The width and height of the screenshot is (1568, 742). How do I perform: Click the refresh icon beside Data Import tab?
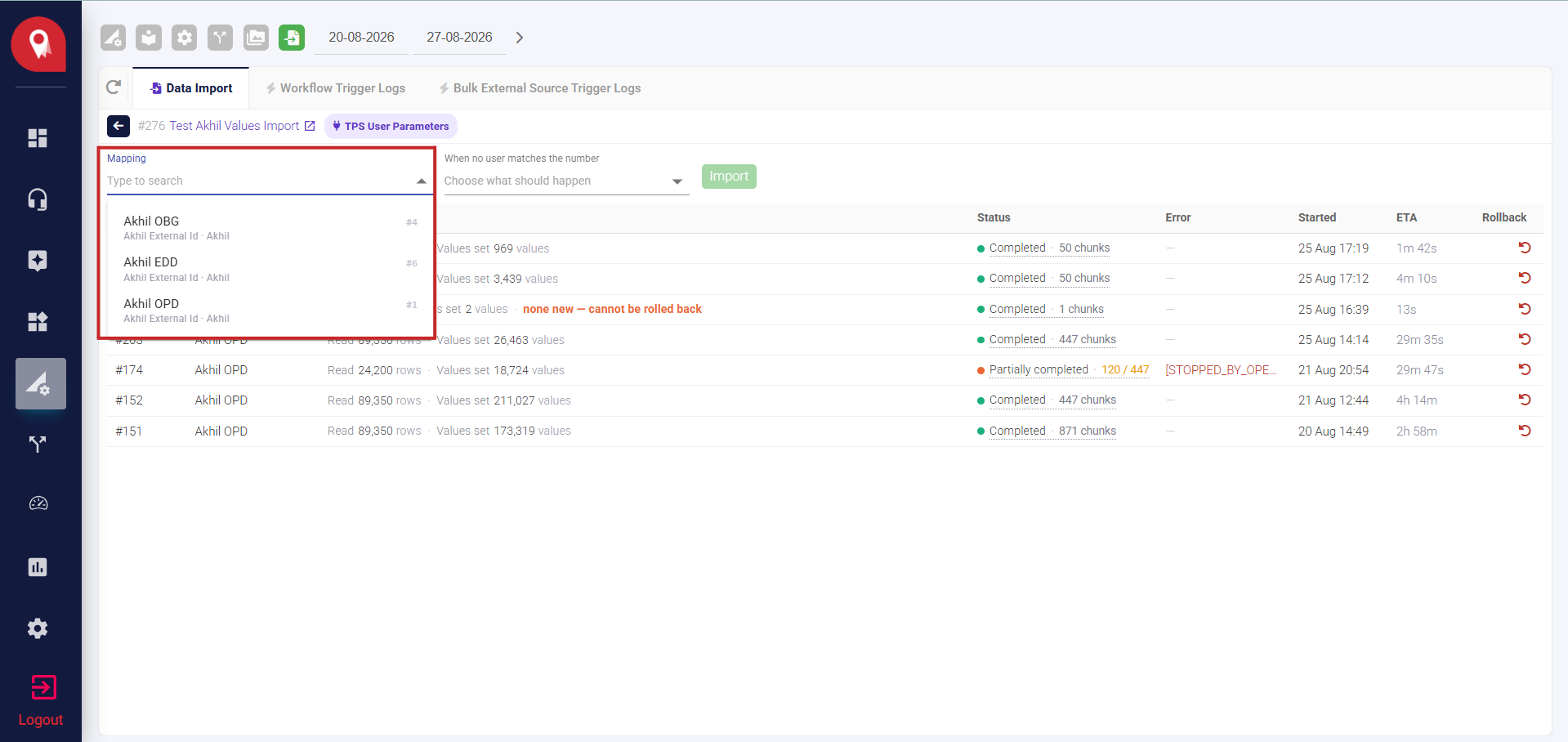(x=114, y=87)
